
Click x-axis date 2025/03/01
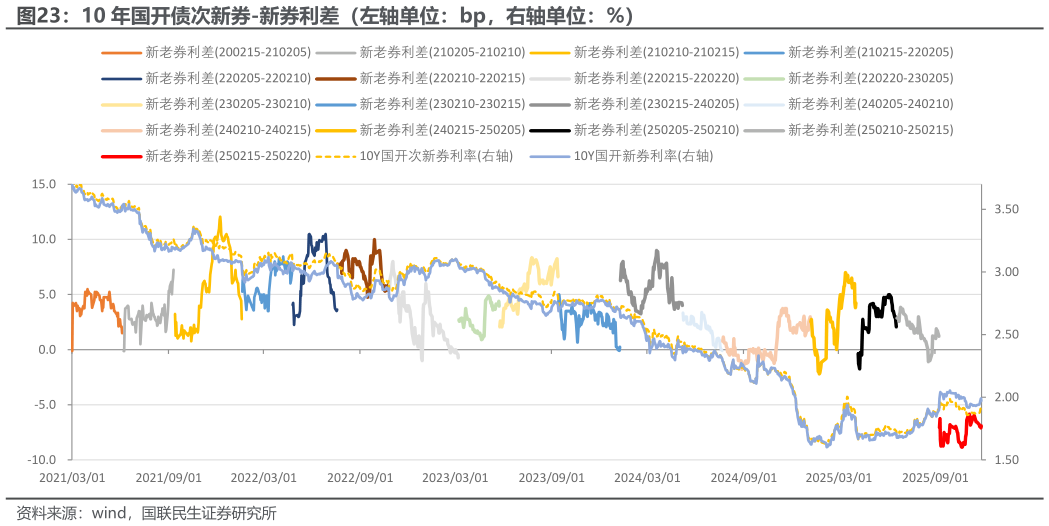click(839, 478)
